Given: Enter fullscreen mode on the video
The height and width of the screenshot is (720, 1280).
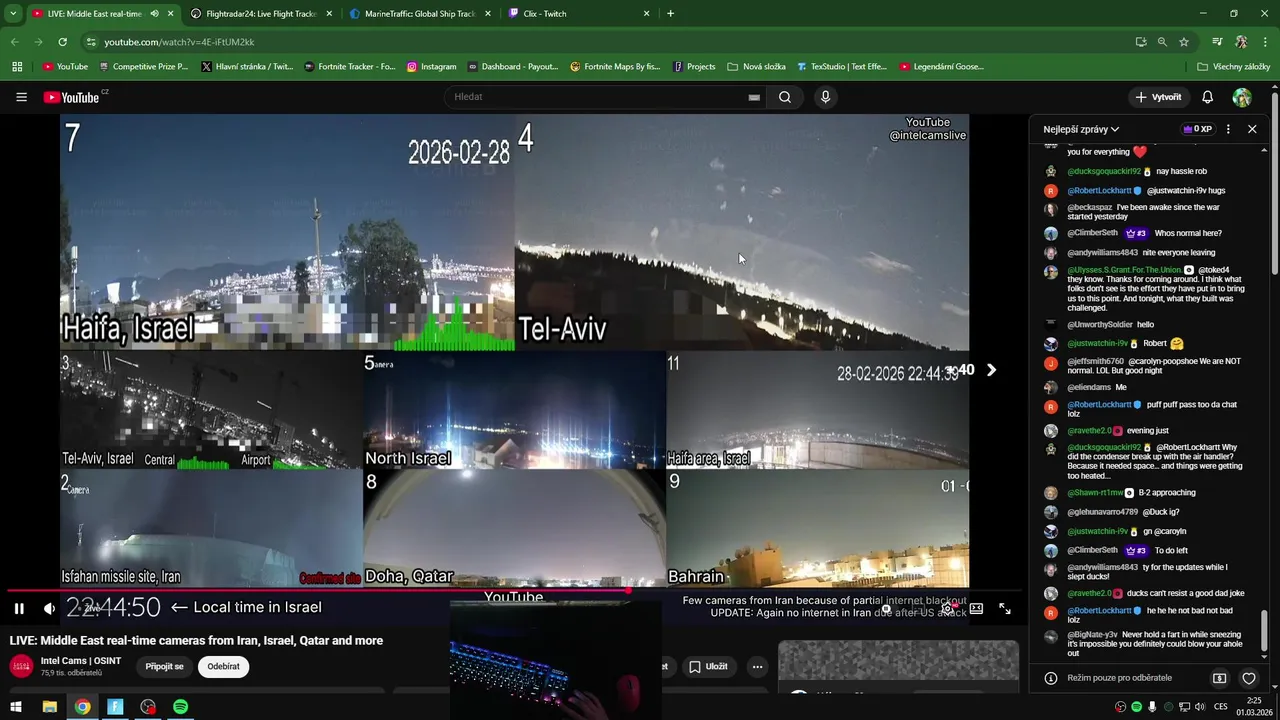Looking at the screenshot, I should click(x=1004, y=608).
